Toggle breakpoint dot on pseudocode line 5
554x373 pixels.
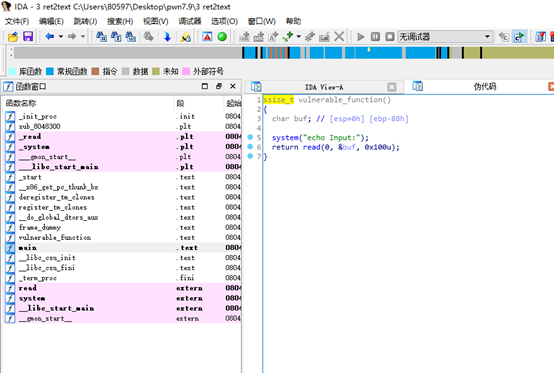click(x=250, y=137)
